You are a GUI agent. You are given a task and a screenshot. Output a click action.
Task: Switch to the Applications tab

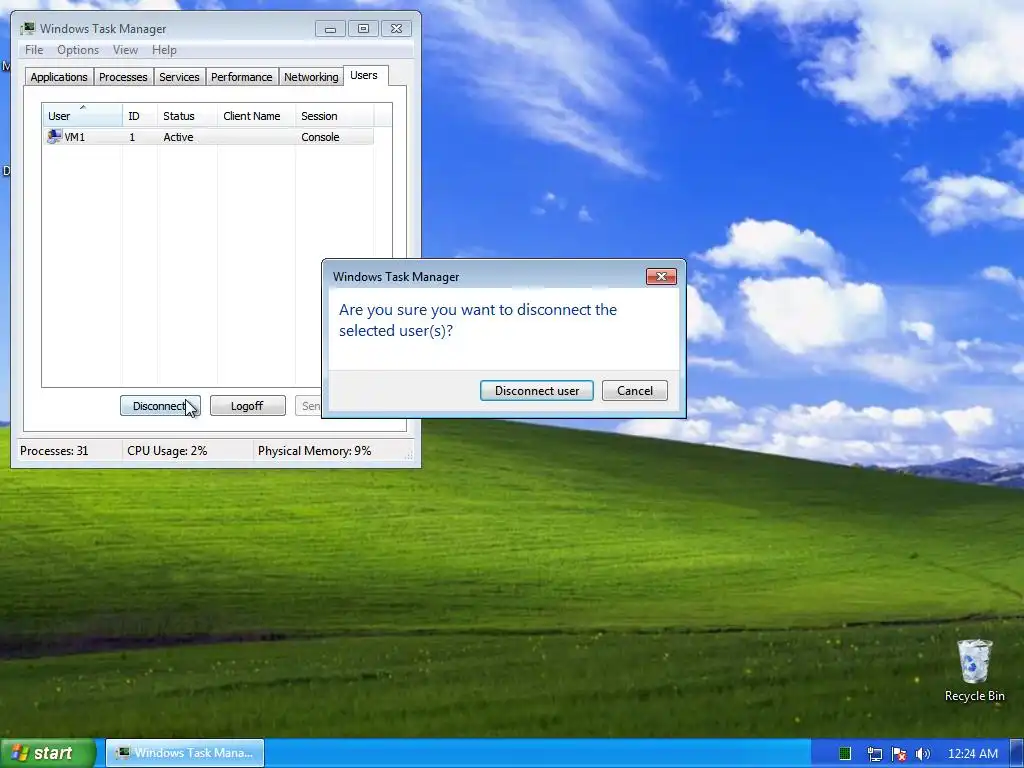click(59, 77)
